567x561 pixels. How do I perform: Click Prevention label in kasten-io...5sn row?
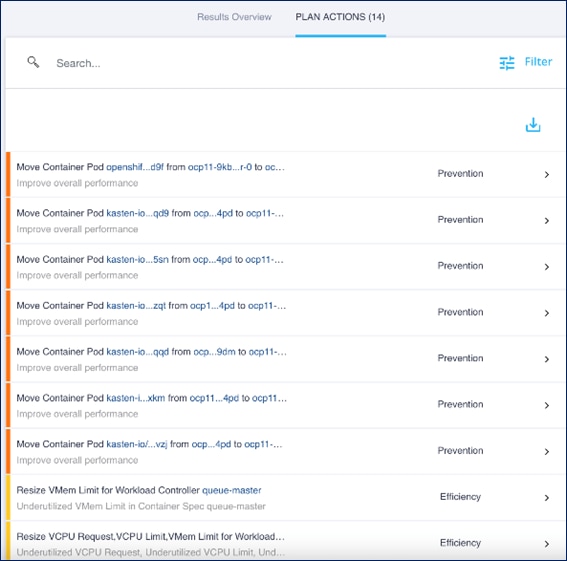pyautogui.click(x=460, y=266)
